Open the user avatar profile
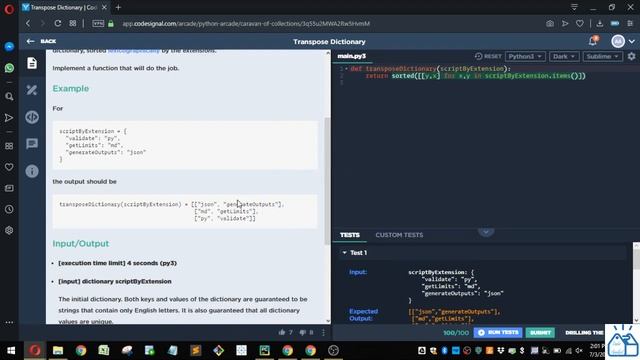The width and height of the screenshot is (640, 360). tap(618, 41)
